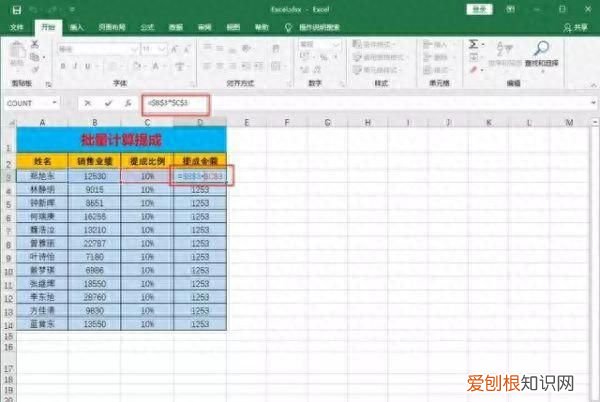Copy selection using the Copy icon
Viewport: 600px width, 402px height.
[x=35, y=57]
